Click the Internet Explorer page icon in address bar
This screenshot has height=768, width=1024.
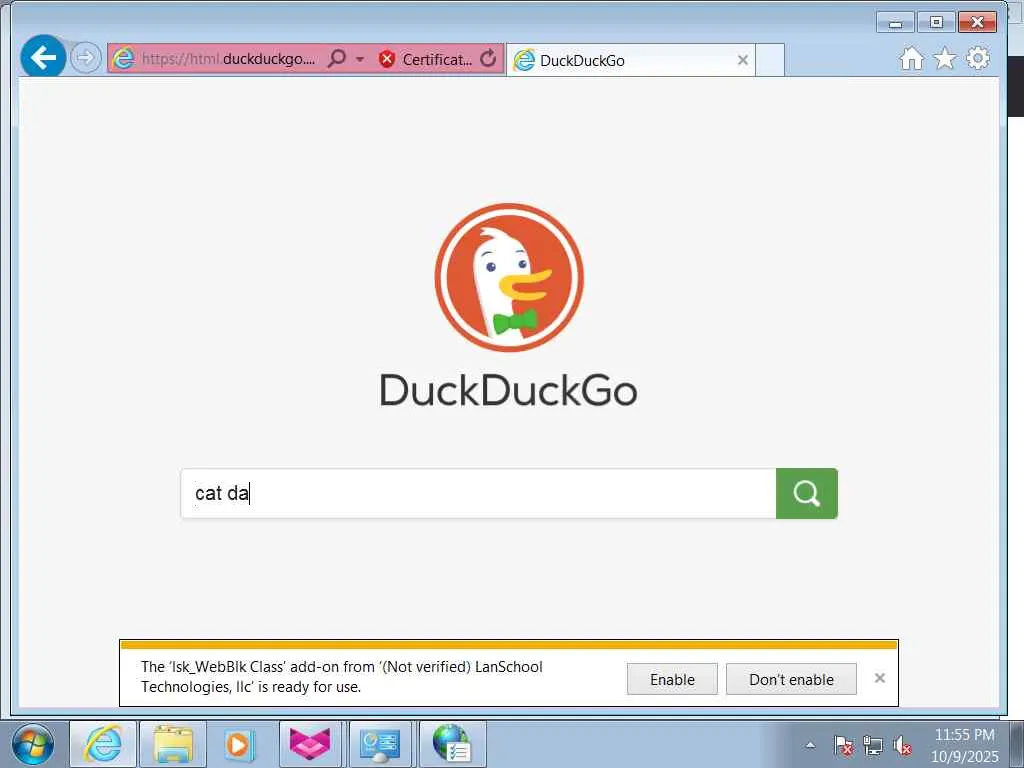click(123, 59)
